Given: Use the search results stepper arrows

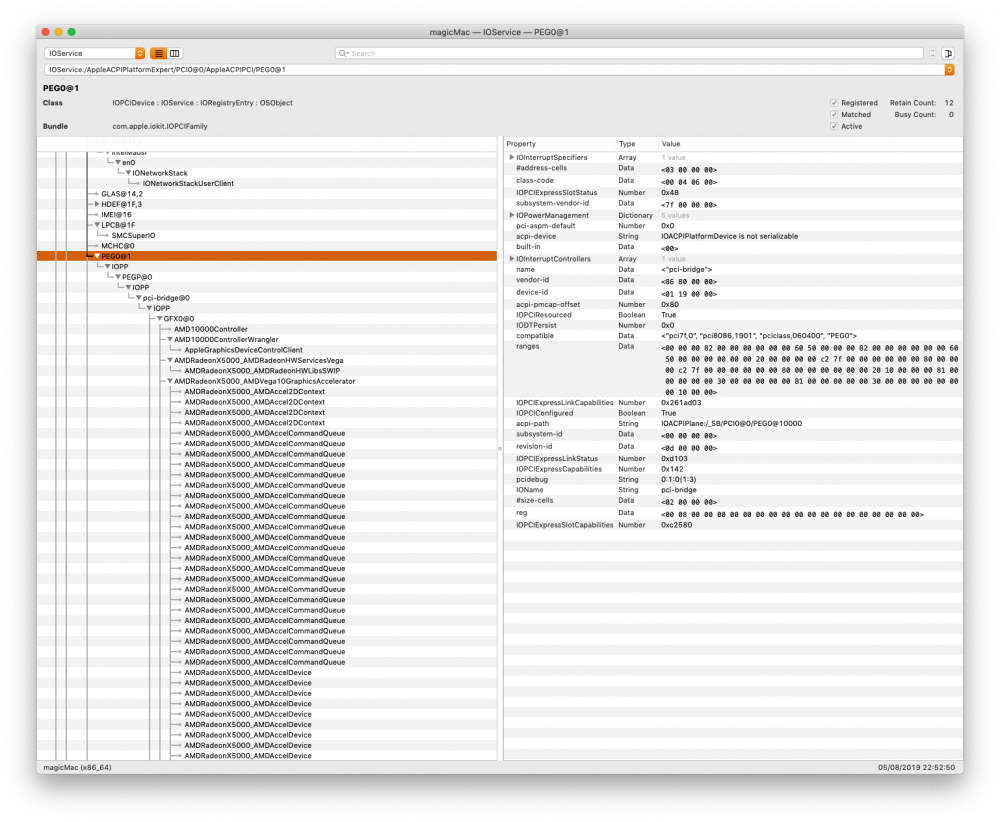Looking at the screenshot, I should coord(932,54).
